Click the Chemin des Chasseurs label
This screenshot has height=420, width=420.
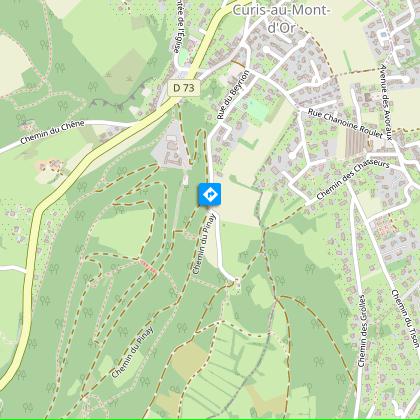click(353, 180)
